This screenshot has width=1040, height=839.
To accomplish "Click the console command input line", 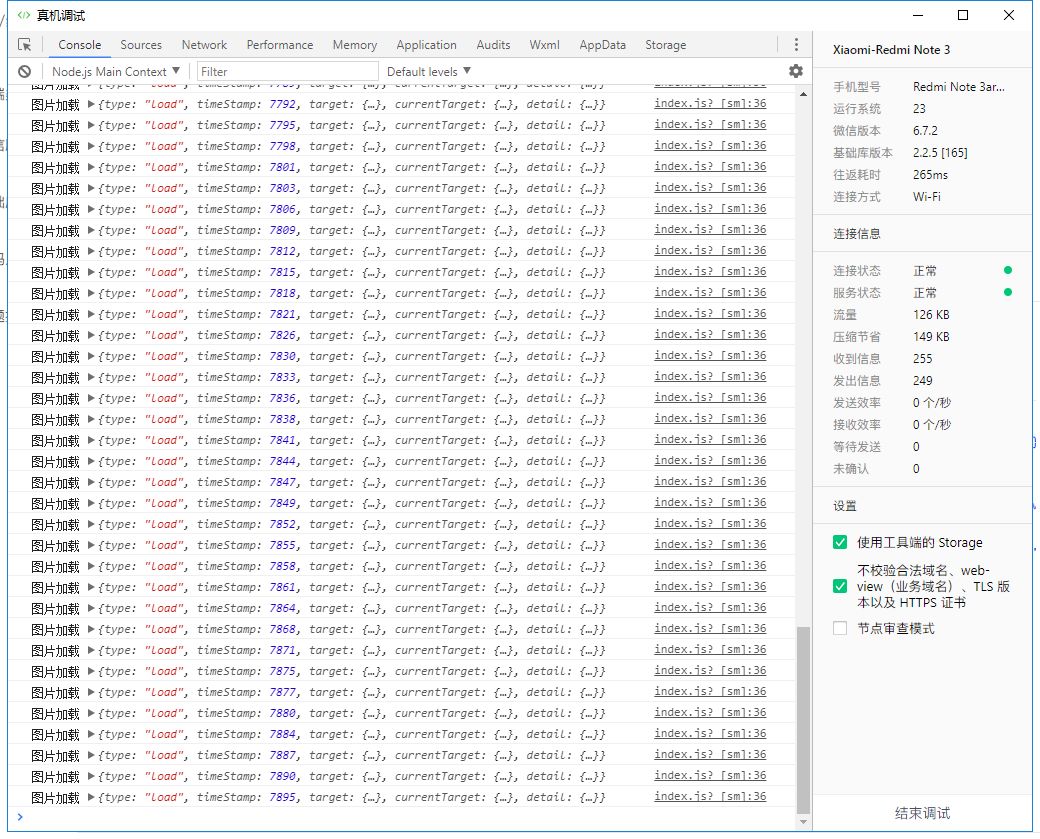I will click(408, 817).
